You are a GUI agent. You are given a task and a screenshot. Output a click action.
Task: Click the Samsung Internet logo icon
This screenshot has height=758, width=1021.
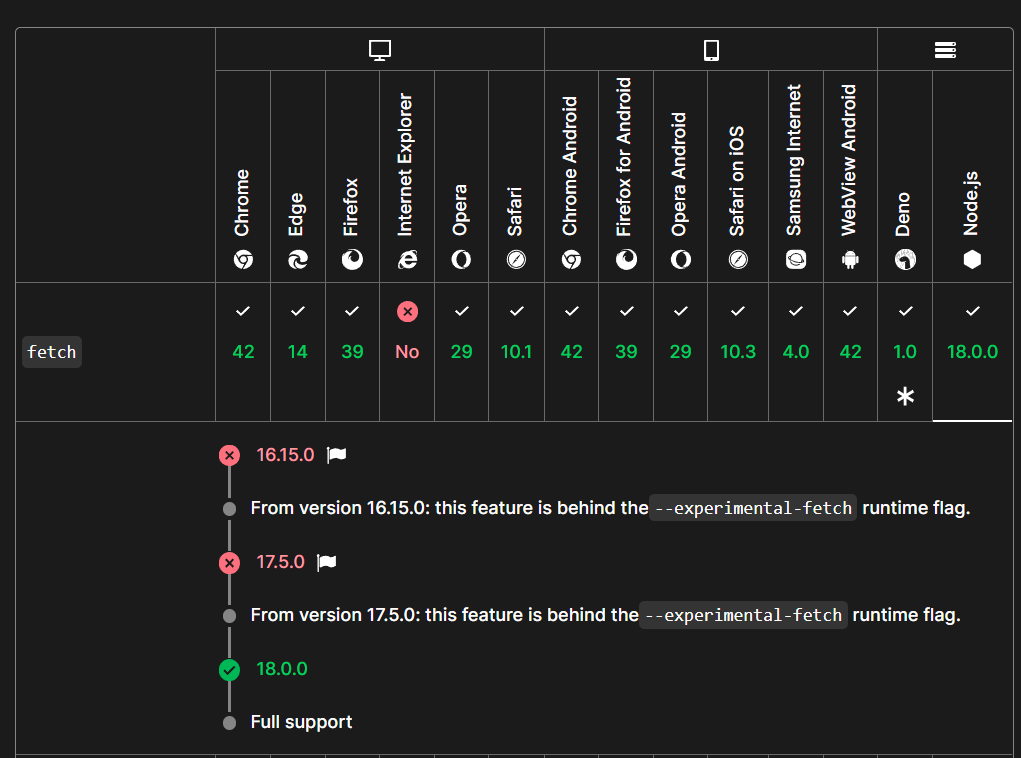pyautogui.click(x=796, y=260)
